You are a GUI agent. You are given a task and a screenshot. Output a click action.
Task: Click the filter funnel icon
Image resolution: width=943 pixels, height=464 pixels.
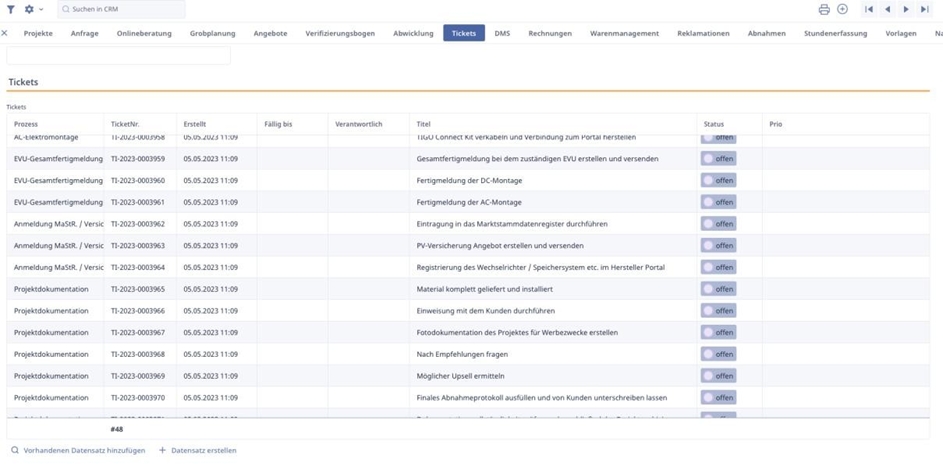[11, 9]
